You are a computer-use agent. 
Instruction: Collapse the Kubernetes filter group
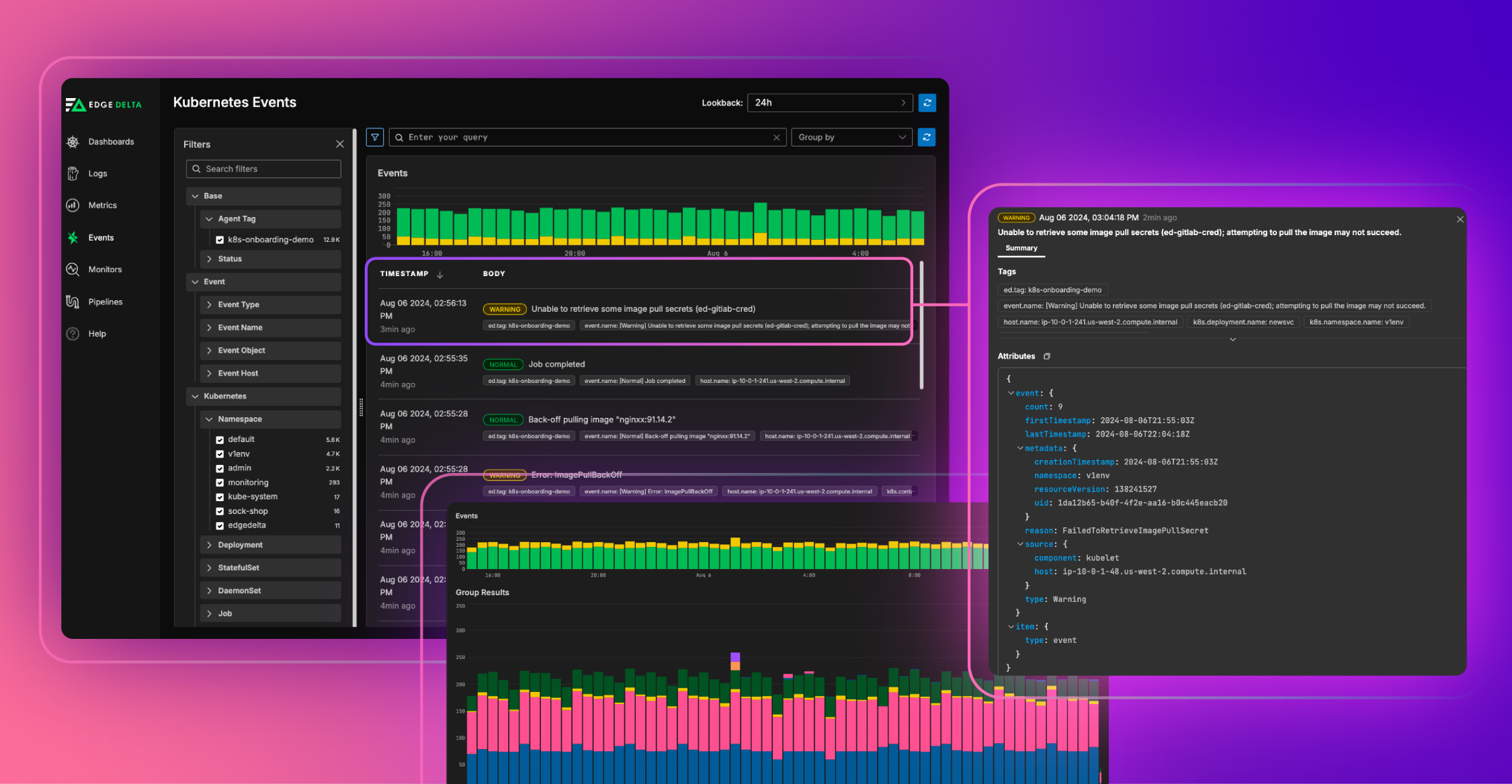pos(195,396)
